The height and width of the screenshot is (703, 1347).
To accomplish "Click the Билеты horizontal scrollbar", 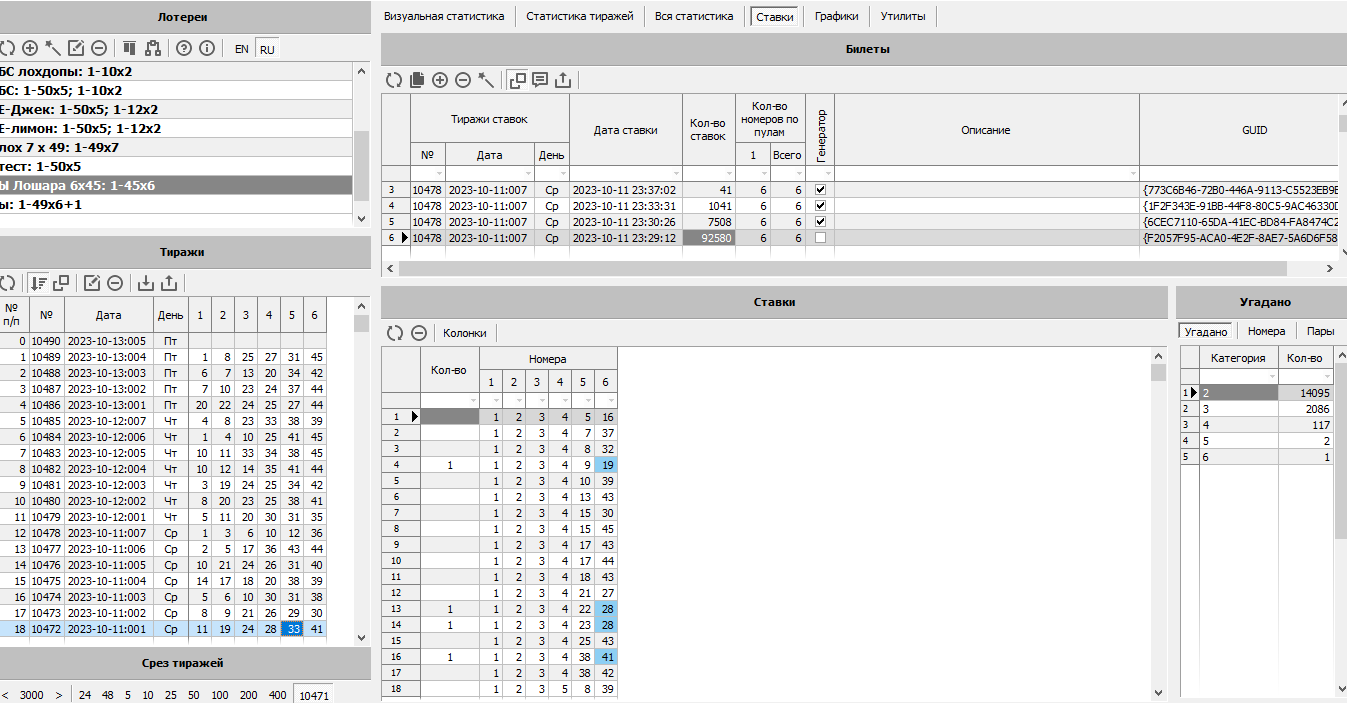I will [843, 269].
